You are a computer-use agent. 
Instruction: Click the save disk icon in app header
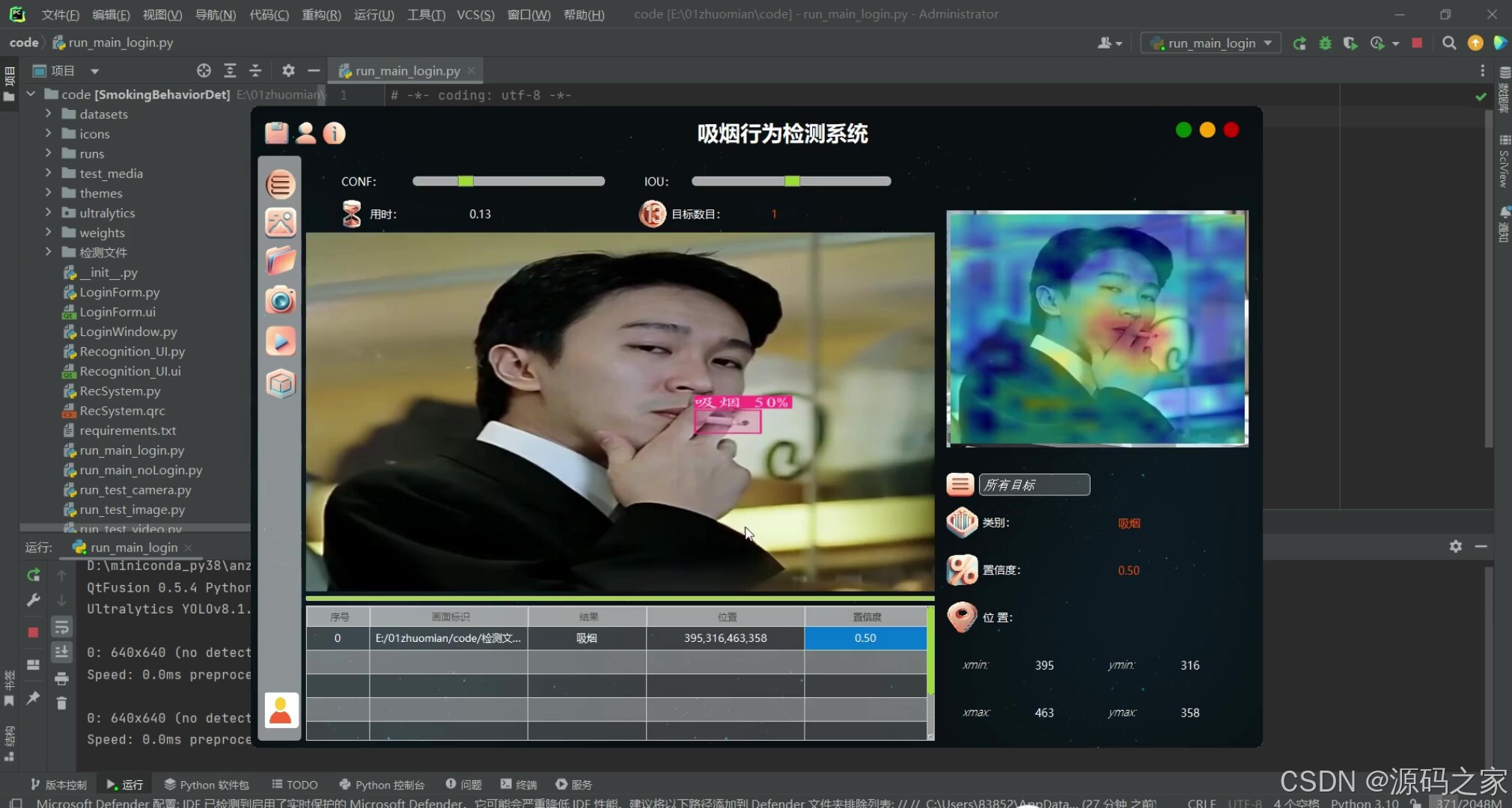pyautogui.click(x=276, y=133)
